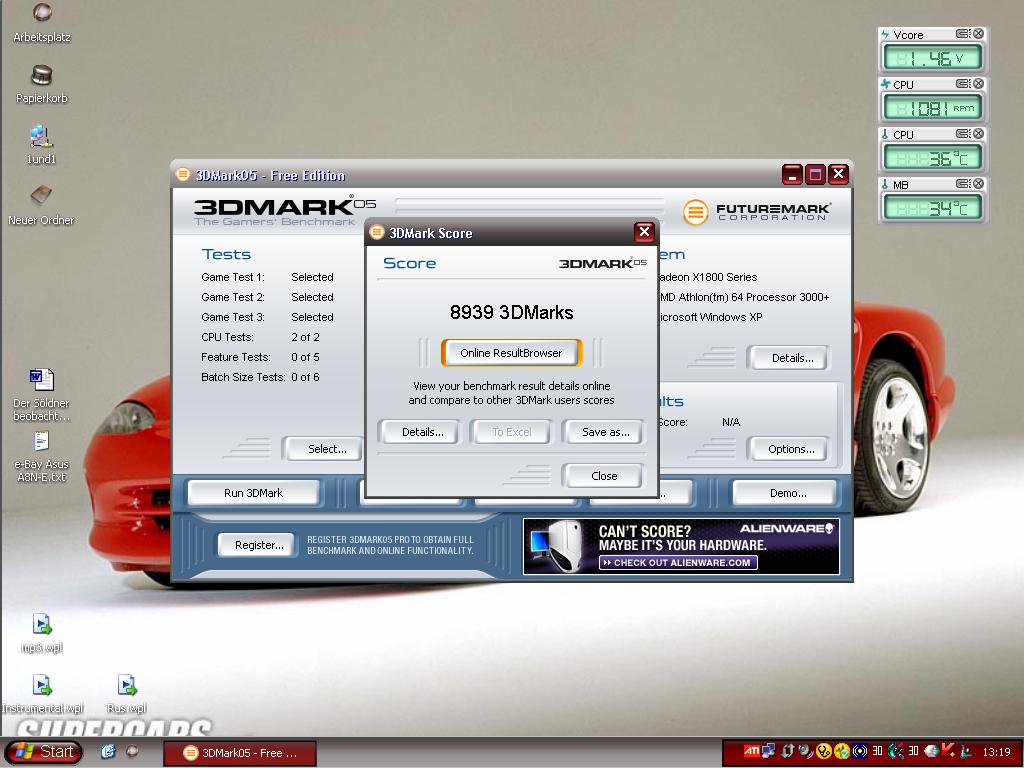Image resolution: width=1024 pixels, height=768 pixels.
Task: Click the 34°C MB temperature readout
Action: [933, 208]
